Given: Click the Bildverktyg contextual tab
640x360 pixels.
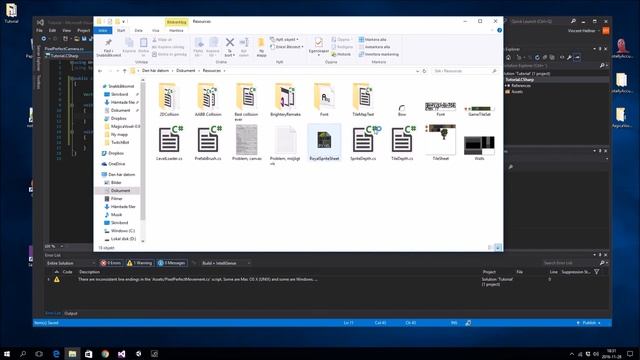Looking at the screenshot, I should point(176,22).
